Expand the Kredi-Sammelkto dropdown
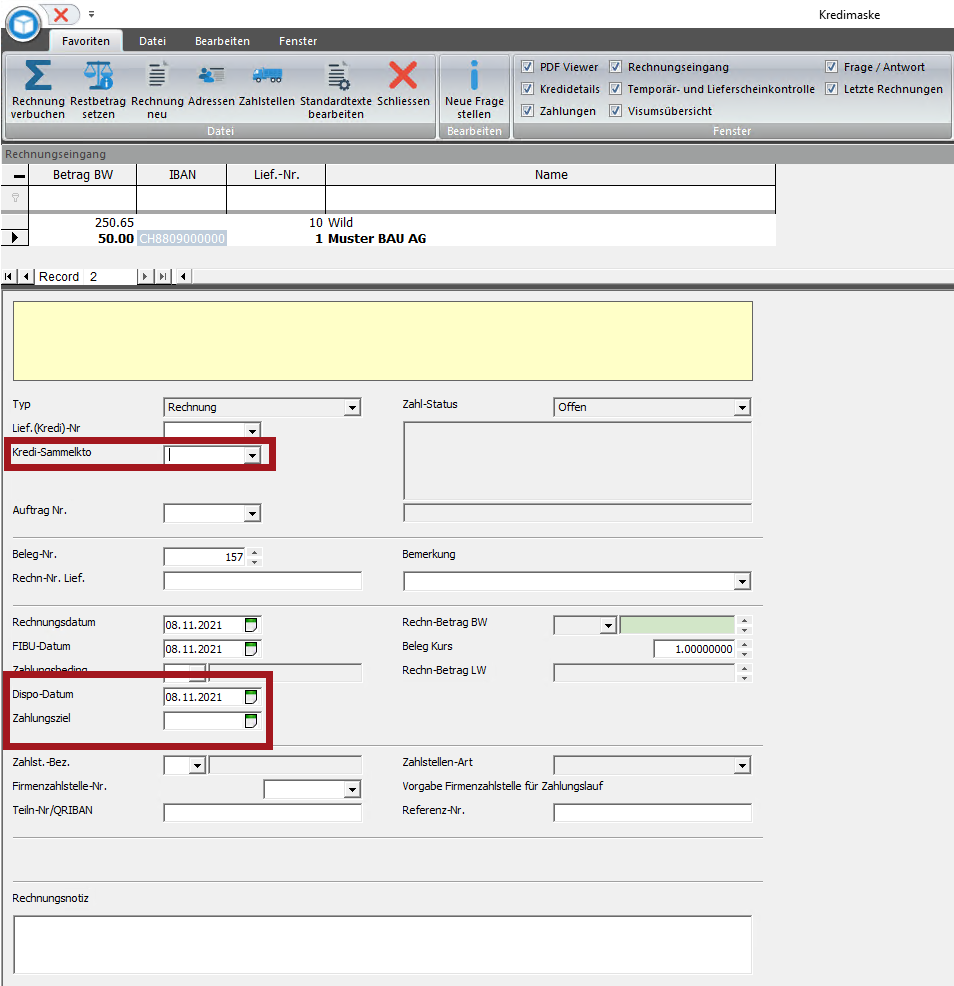Viewport: 954px width, 986px height. click(252, 455)
